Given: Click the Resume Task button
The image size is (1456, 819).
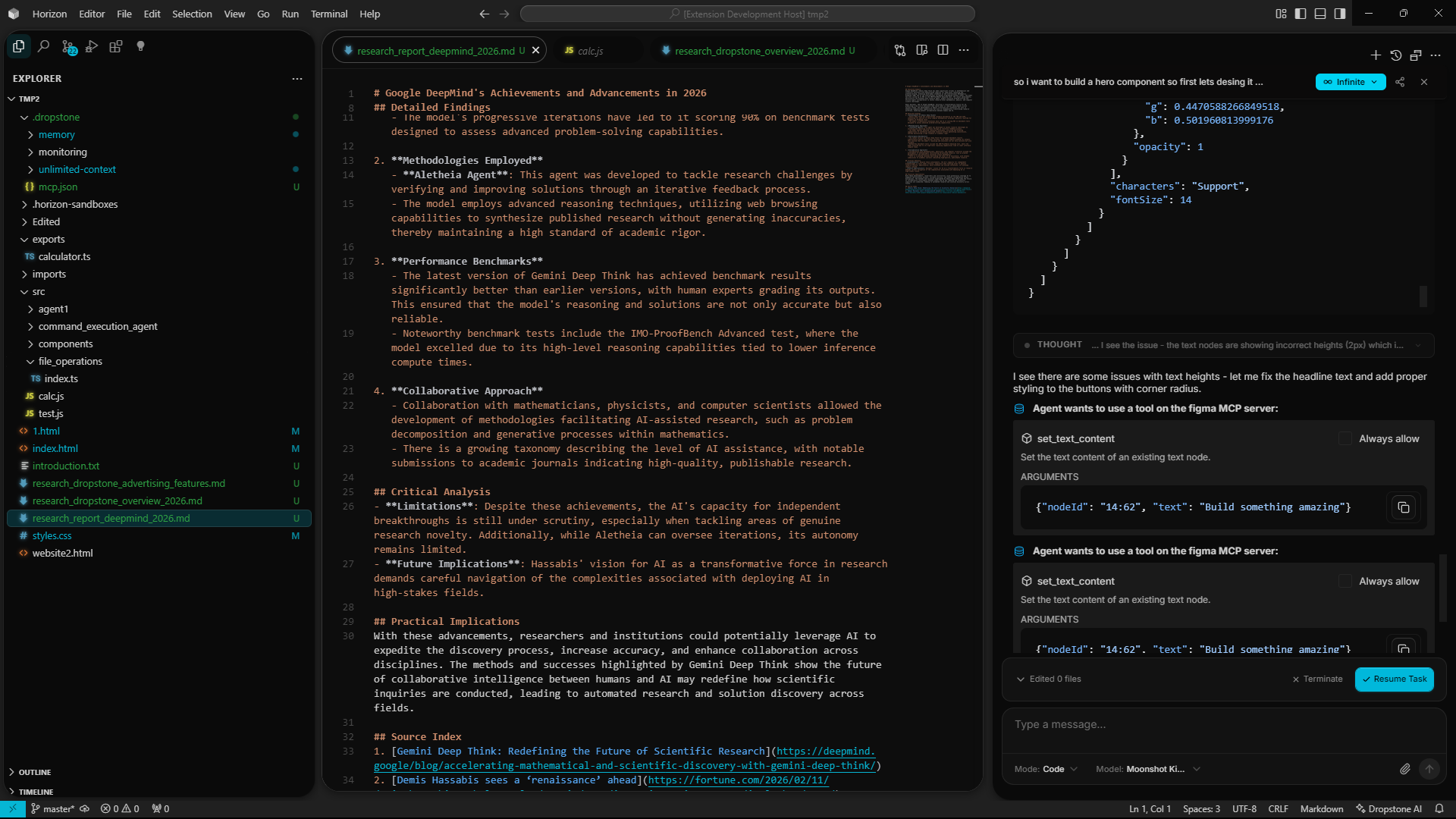Looking at the screenshot, I should point(1394,679).
